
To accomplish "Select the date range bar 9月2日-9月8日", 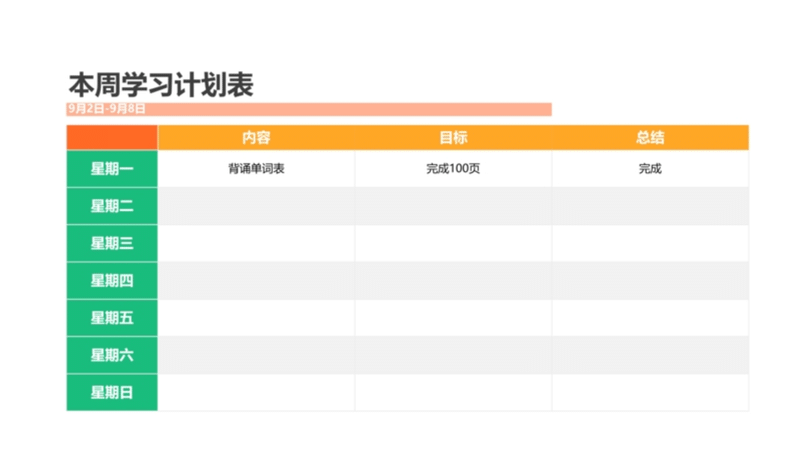I will pos(308,109).
